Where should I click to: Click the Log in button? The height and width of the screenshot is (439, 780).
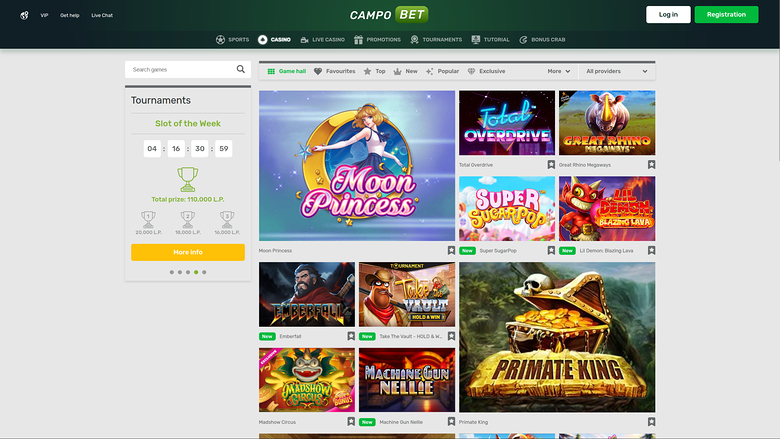point(668,14)
